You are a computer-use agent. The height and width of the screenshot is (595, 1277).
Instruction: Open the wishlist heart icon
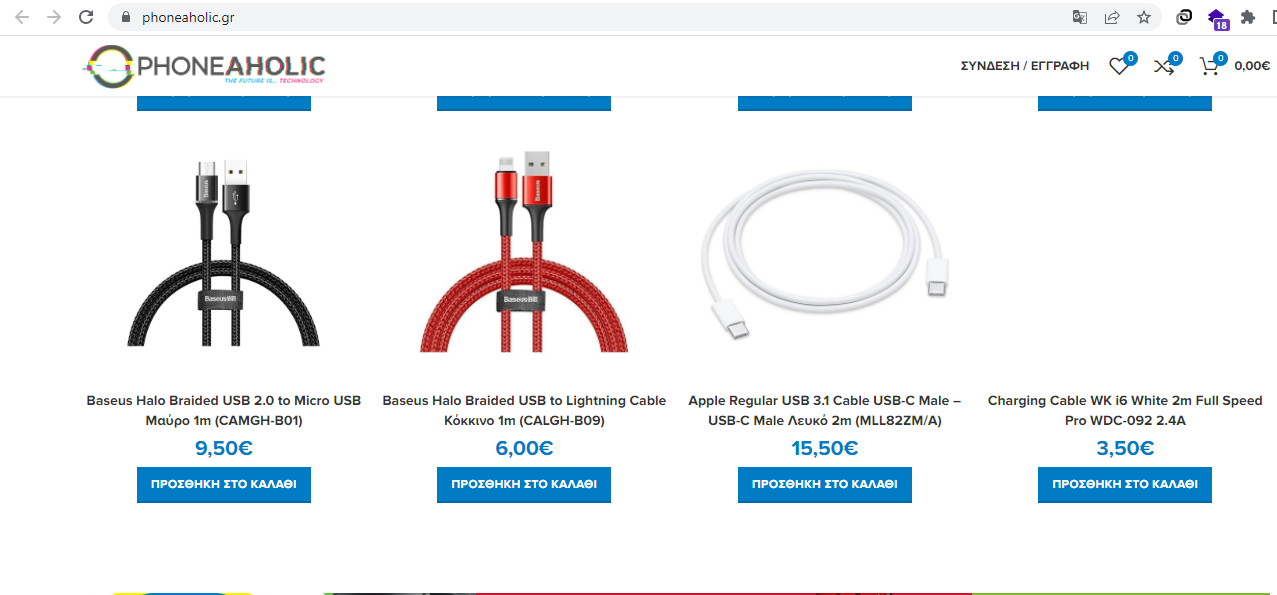click(x=1118, y=67)
